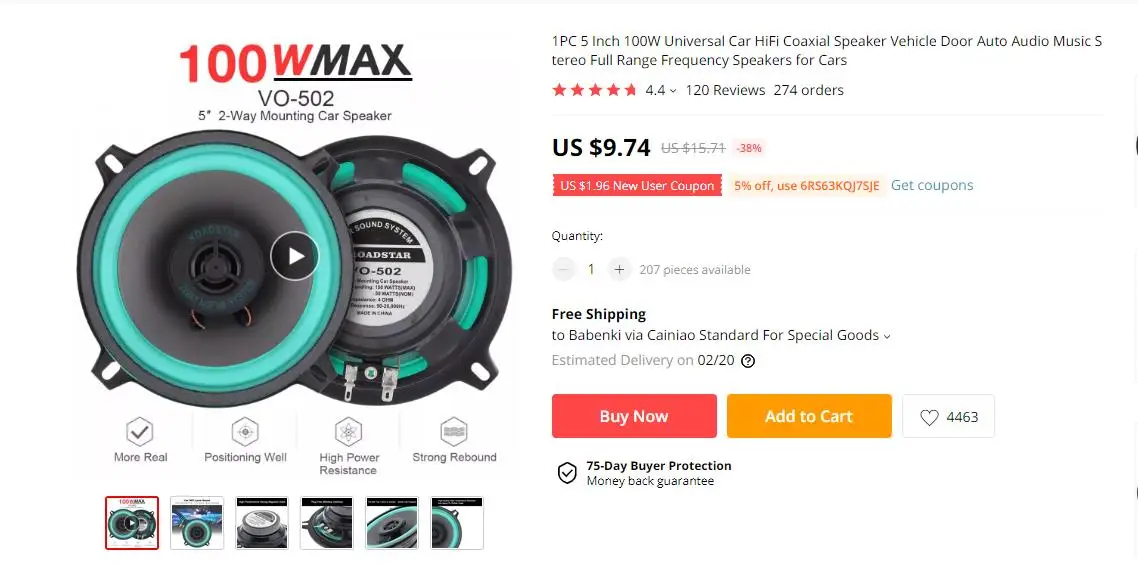This screenshot has height=584, width=1138.
Task: Click the estimated delivery help question mark
Action: (748, 361)
